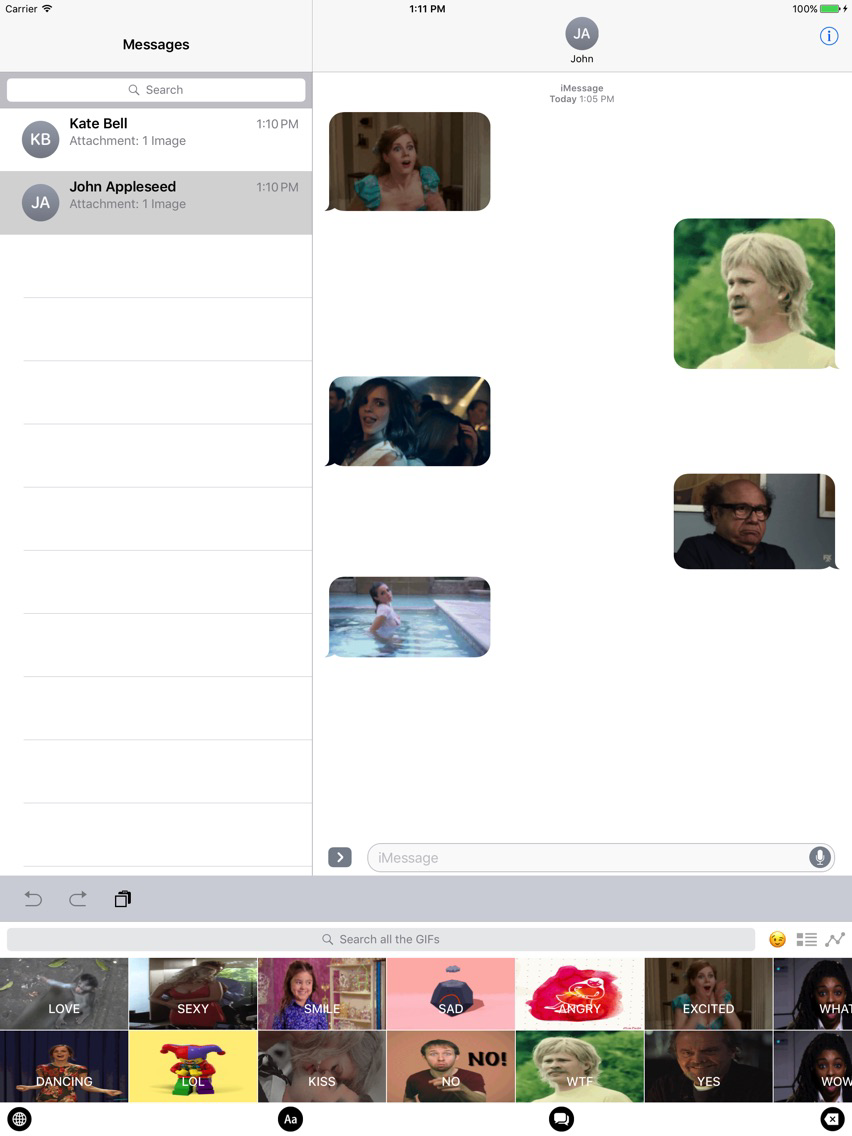Switch keyboards with the globe icon
This screenshot has height=1136, width=852.
pyautogui.click(x=19, y=1119)
